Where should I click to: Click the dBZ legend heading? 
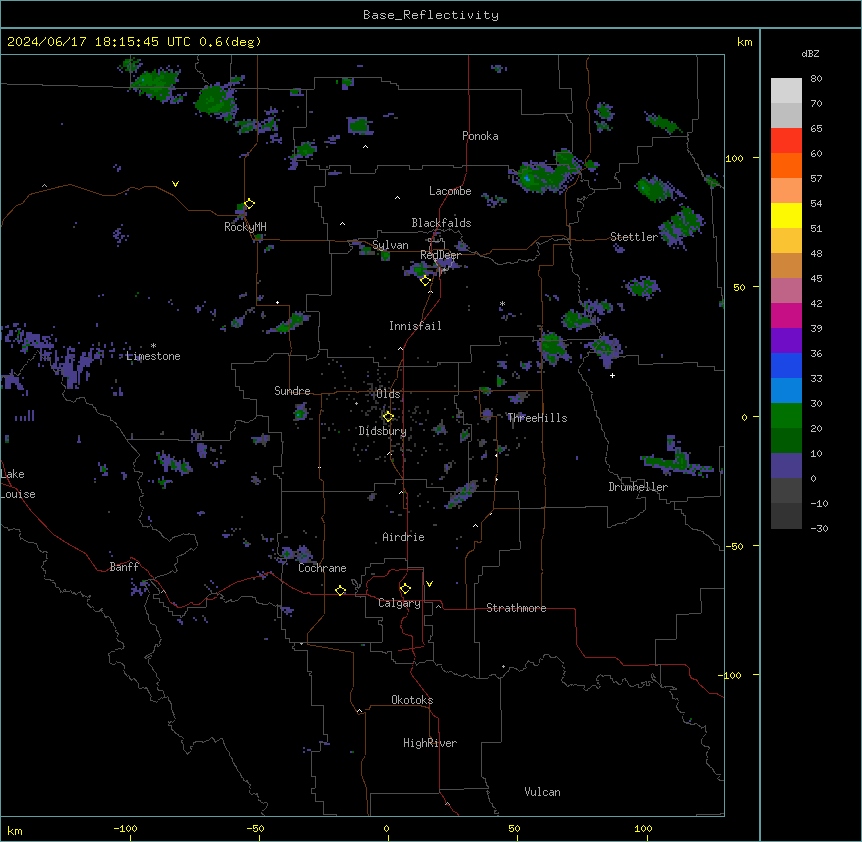810,53
